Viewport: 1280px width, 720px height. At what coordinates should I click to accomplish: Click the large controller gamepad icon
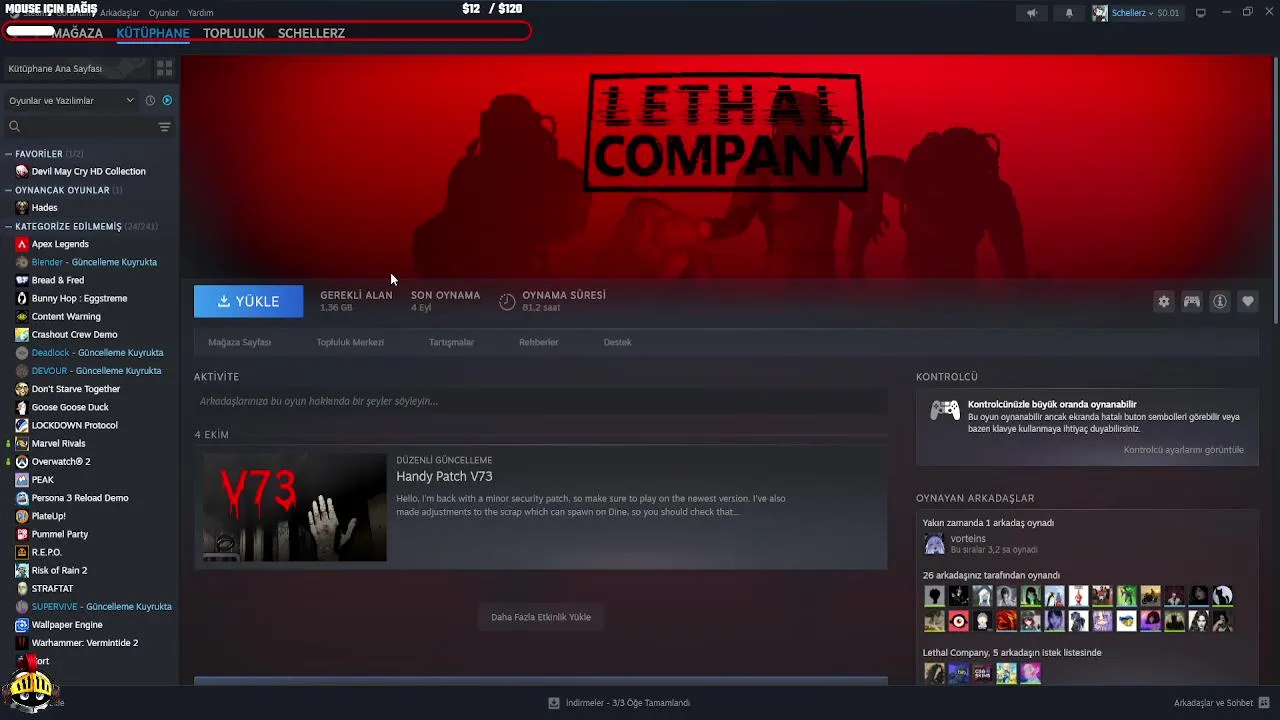coord(945,410)
